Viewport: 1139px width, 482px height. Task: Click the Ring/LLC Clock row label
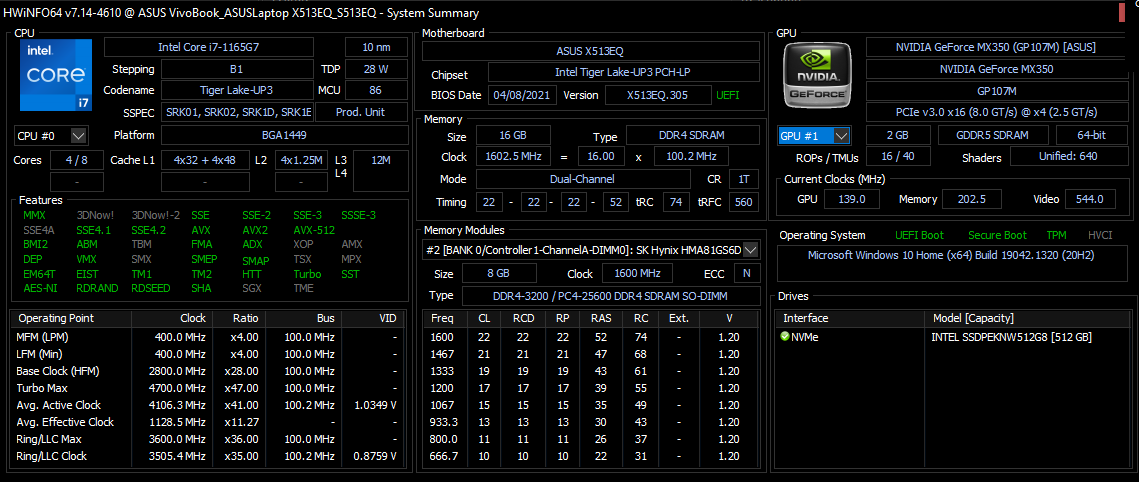(x=51, y=456)
